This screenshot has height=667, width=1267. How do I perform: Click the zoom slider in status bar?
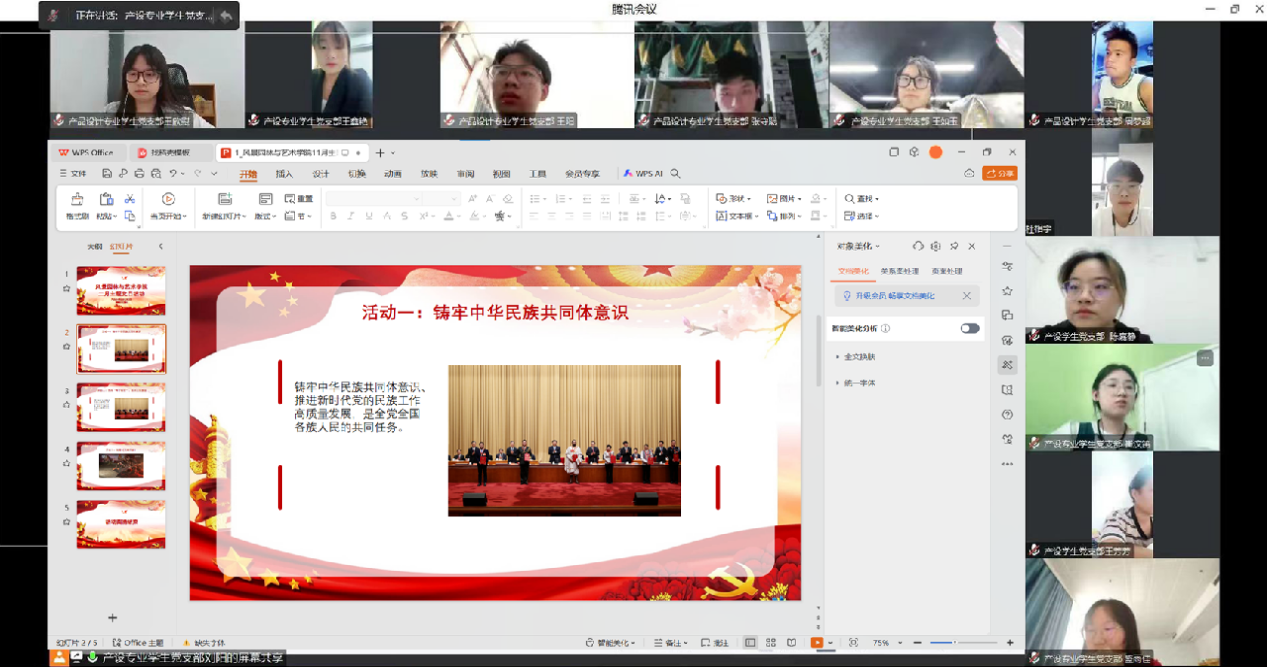(x=955, y=643)
